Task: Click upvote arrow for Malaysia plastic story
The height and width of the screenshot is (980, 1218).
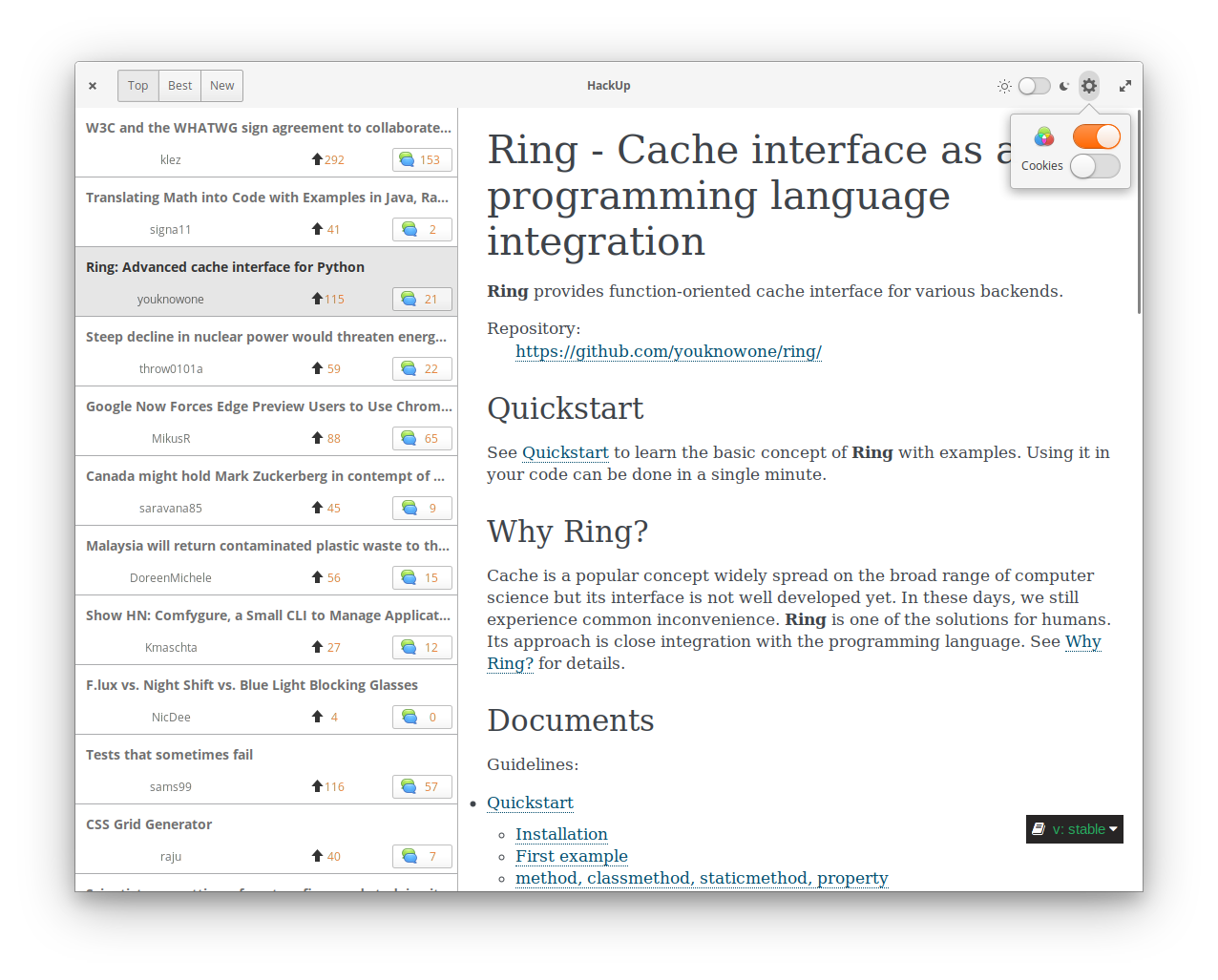Action: point(317,577)
